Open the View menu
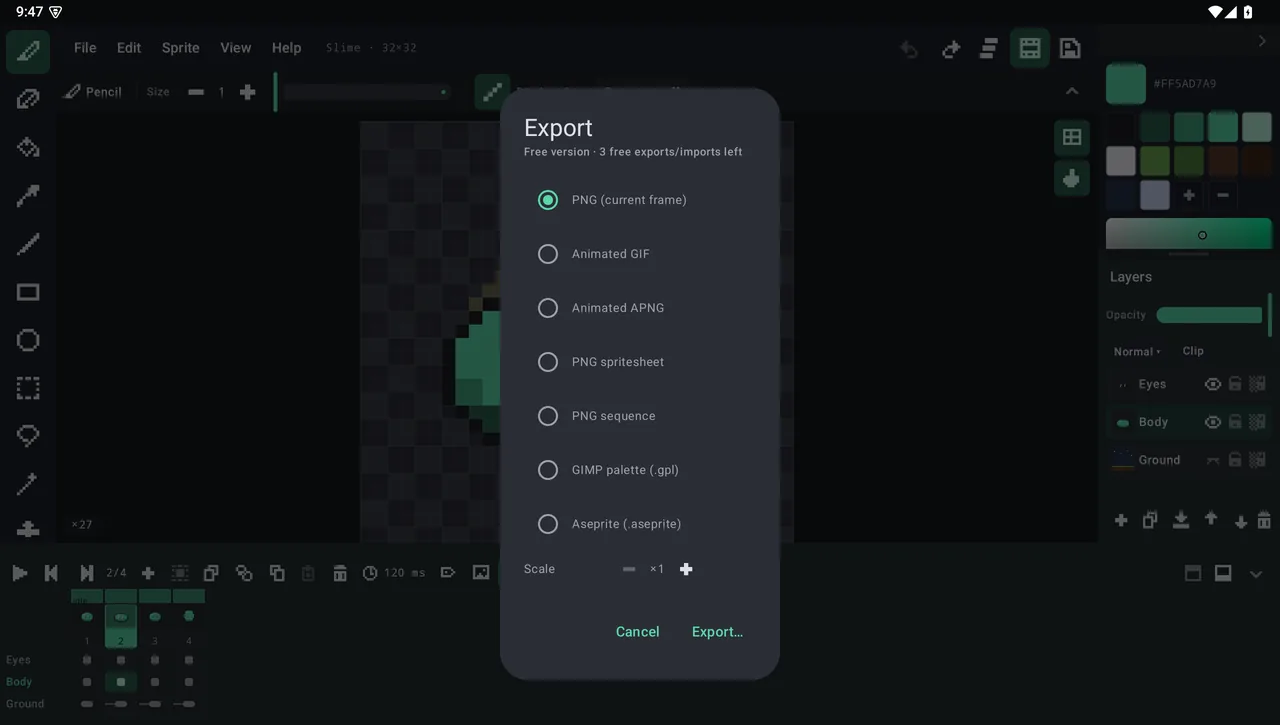Viewport: 1280px width, 725px height. coord(236,48)
